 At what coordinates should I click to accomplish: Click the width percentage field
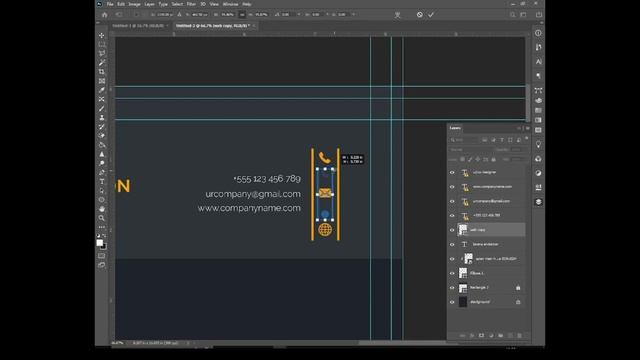point(228,15)
